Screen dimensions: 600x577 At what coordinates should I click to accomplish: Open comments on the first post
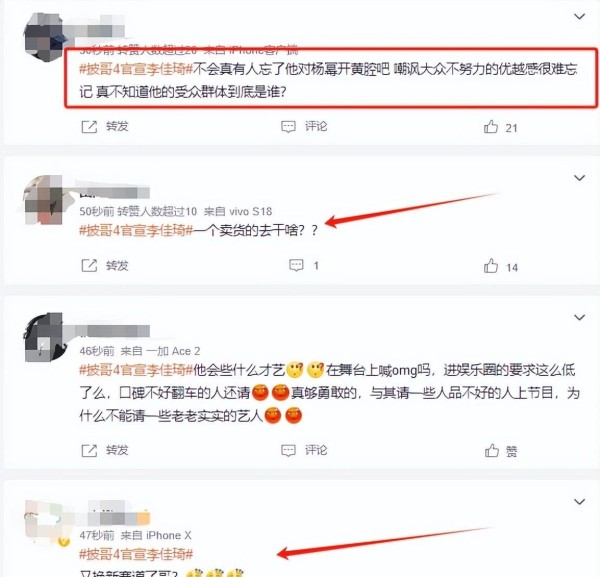(304, 127)
